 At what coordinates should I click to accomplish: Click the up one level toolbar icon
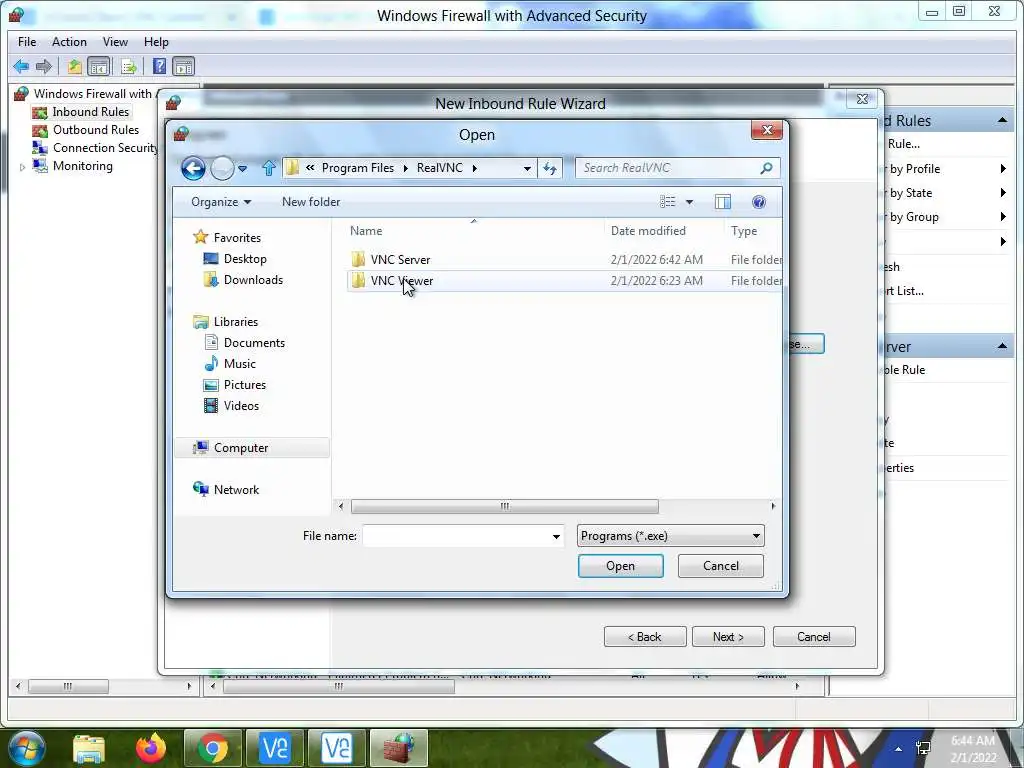click(x=74, y=66)
